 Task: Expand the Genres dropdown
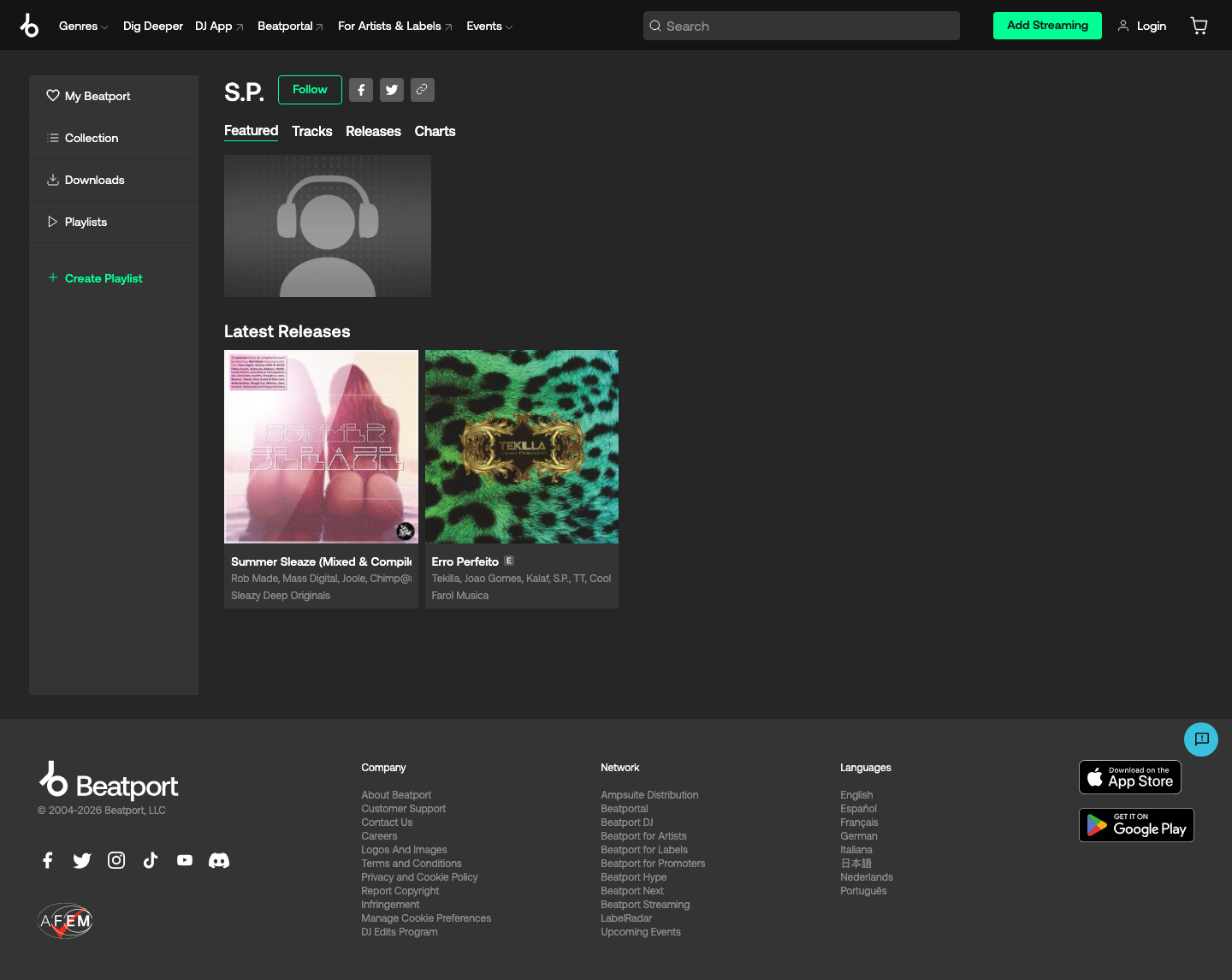click(83, 26)
